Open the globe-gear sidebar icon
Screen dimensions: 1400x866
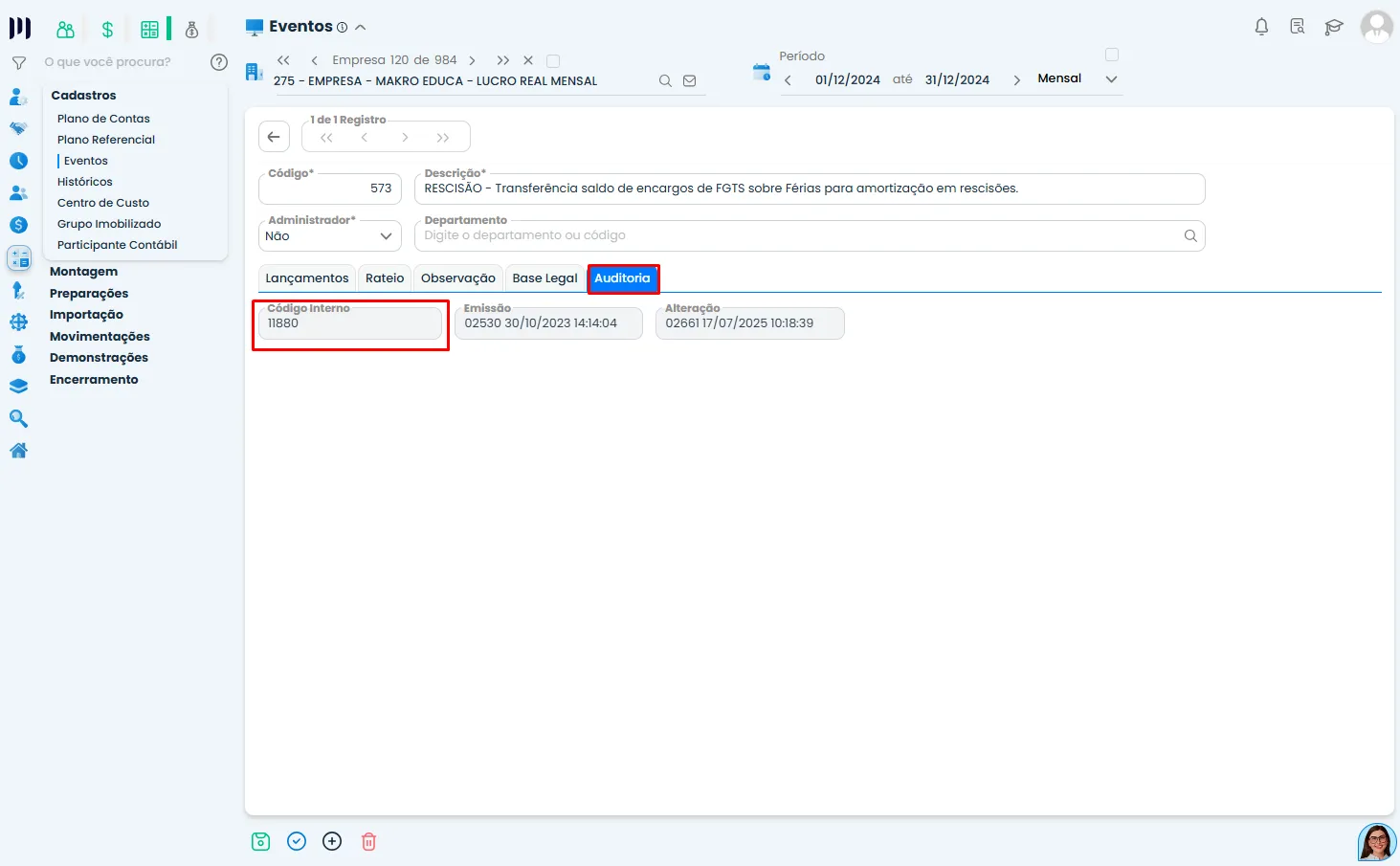[18, 322]
